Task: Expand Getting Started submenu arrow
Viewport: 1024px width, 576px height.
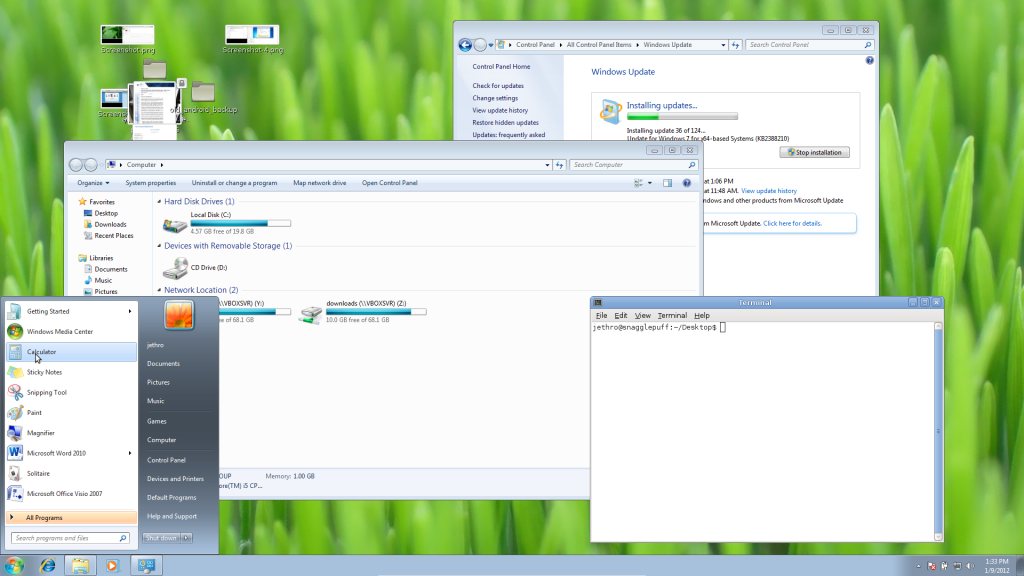Action: (130, 312)
